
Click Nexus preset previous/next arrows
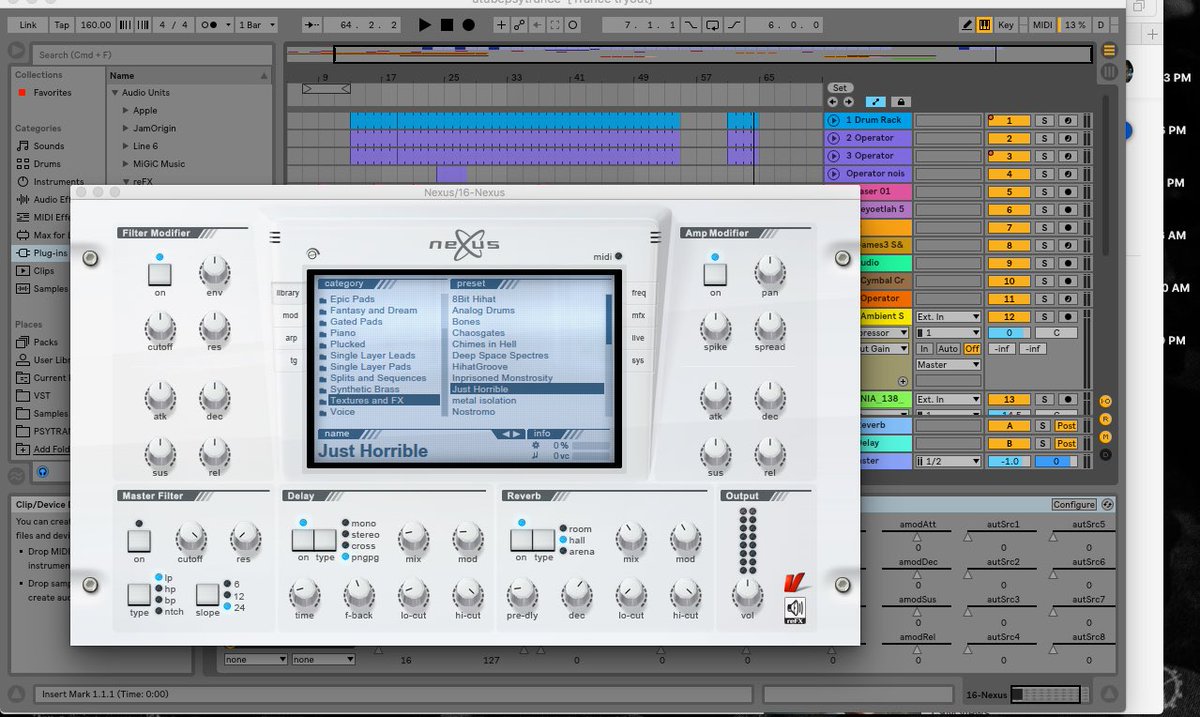point(512,434)
